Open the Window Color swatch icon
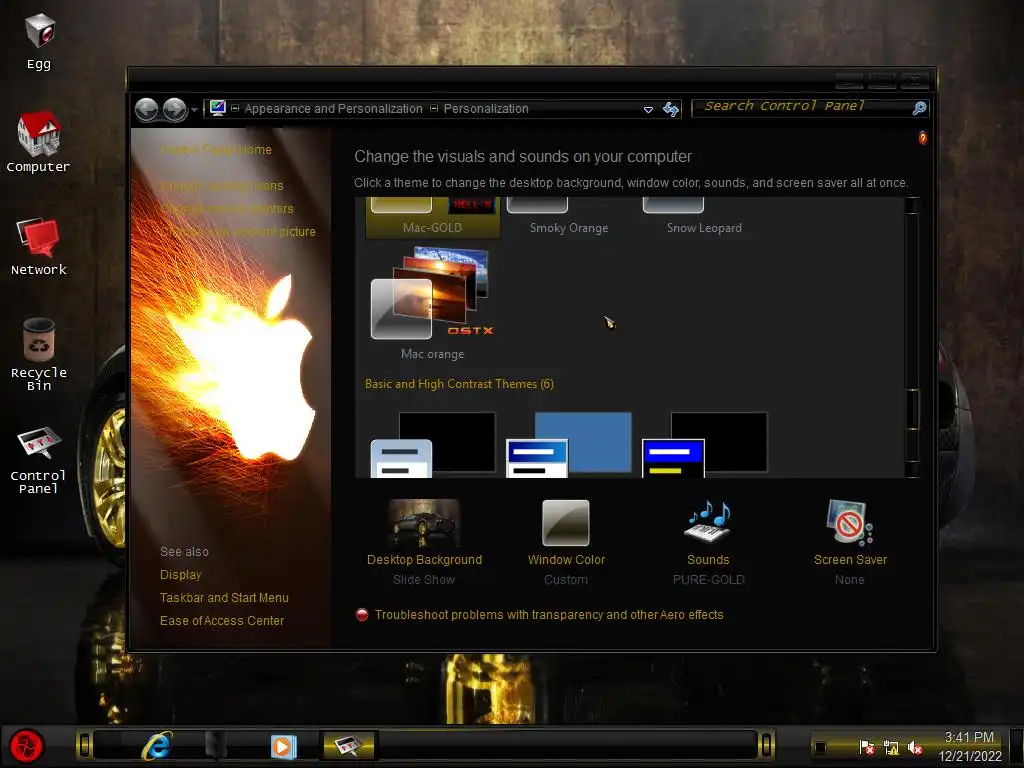The height and width of the screenshot is (768, 1024). [566, 523]
